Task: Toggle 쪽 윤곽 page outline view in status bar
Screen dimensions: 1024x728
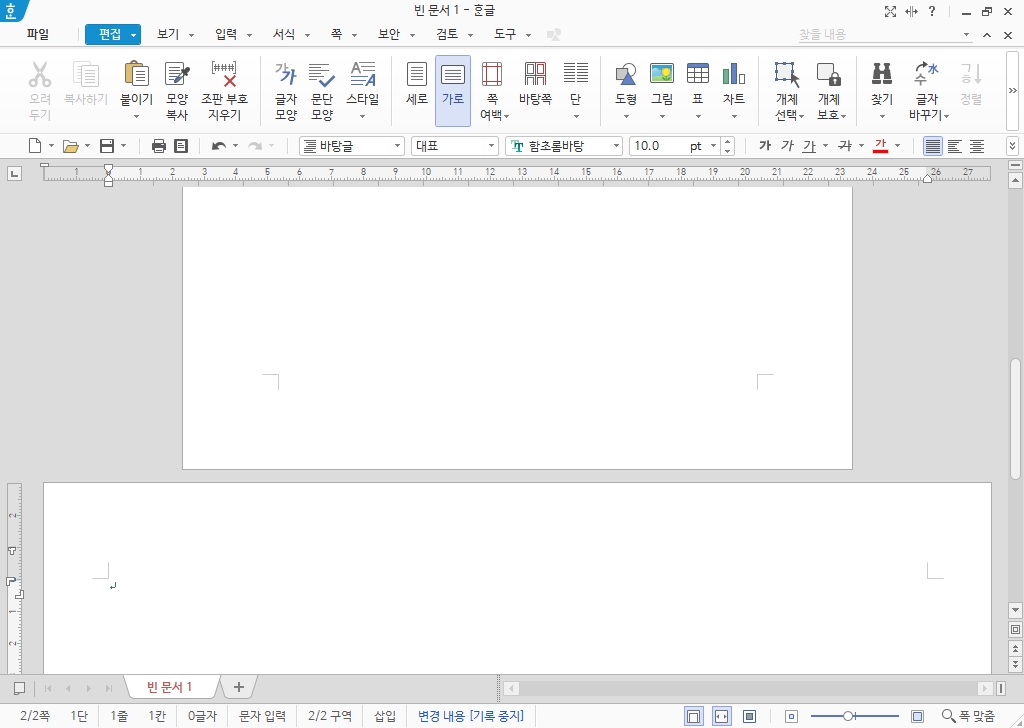Action: [x=694, y=716]
